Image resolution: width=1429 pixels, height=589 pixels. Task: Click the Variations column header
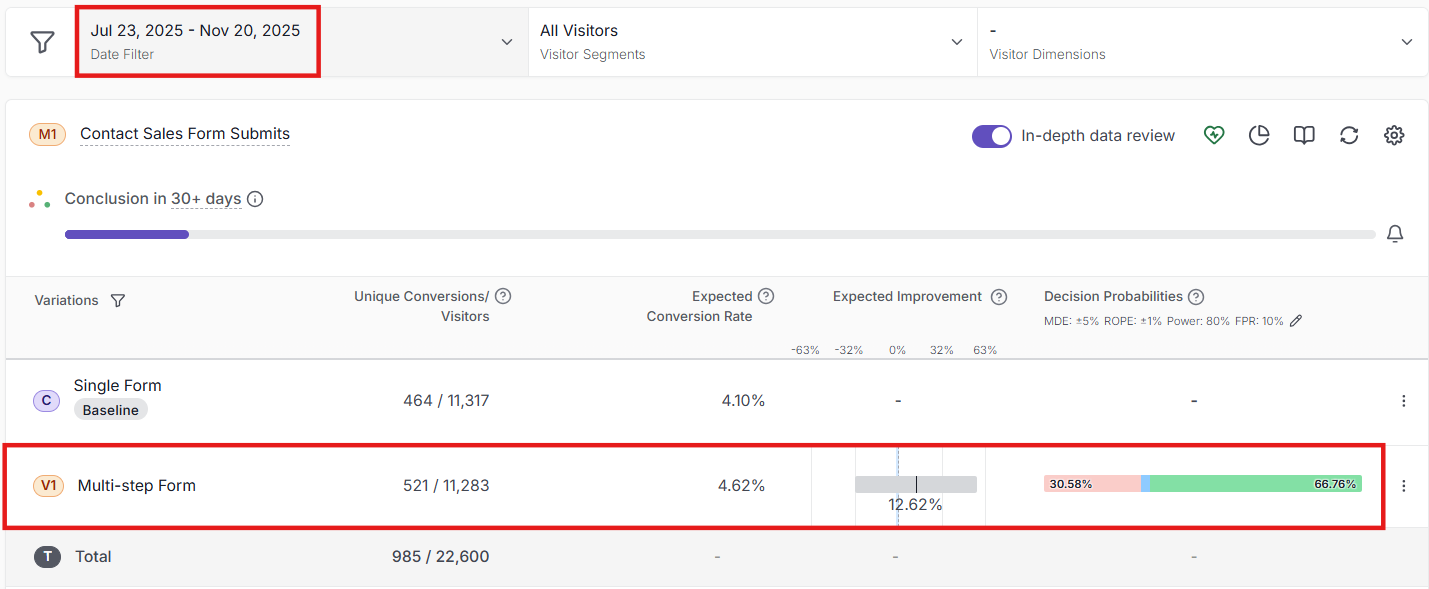(x=66, y=300)
